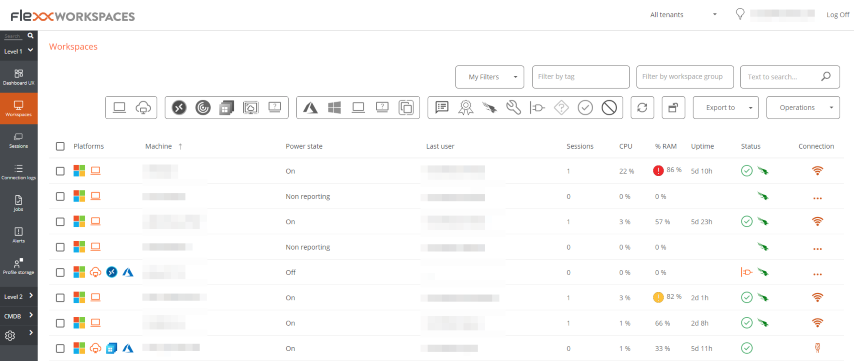Filter by stacked windows broker icon
Screen dimensions: 854x361
(x=226, y=108)
